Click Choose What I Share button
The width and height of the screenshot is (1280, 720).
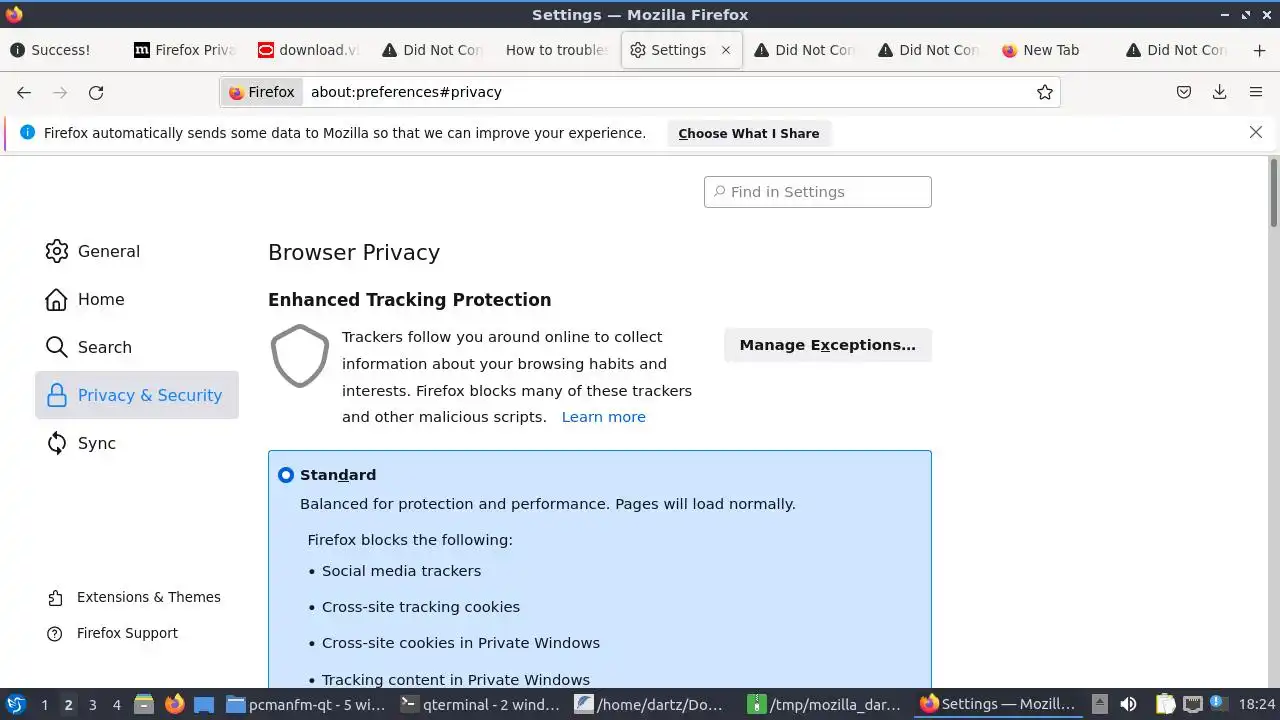(749, 133)
